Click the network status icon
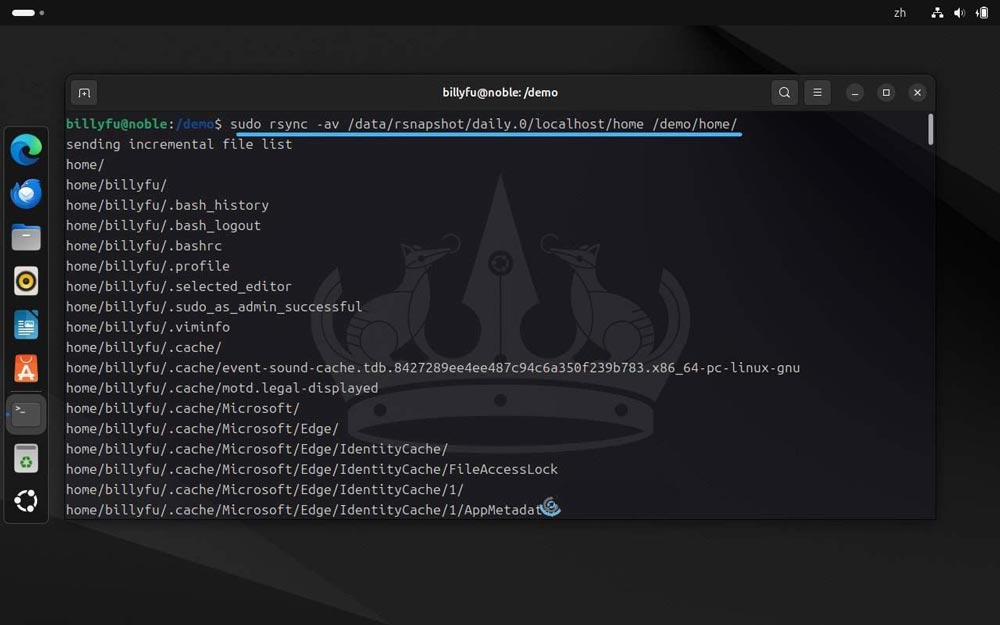 point(937,13)
